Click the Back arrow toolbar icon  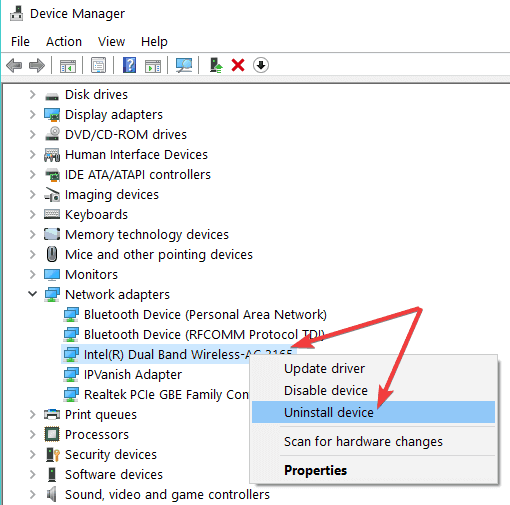pyautogui.click(x=14, y=65)
